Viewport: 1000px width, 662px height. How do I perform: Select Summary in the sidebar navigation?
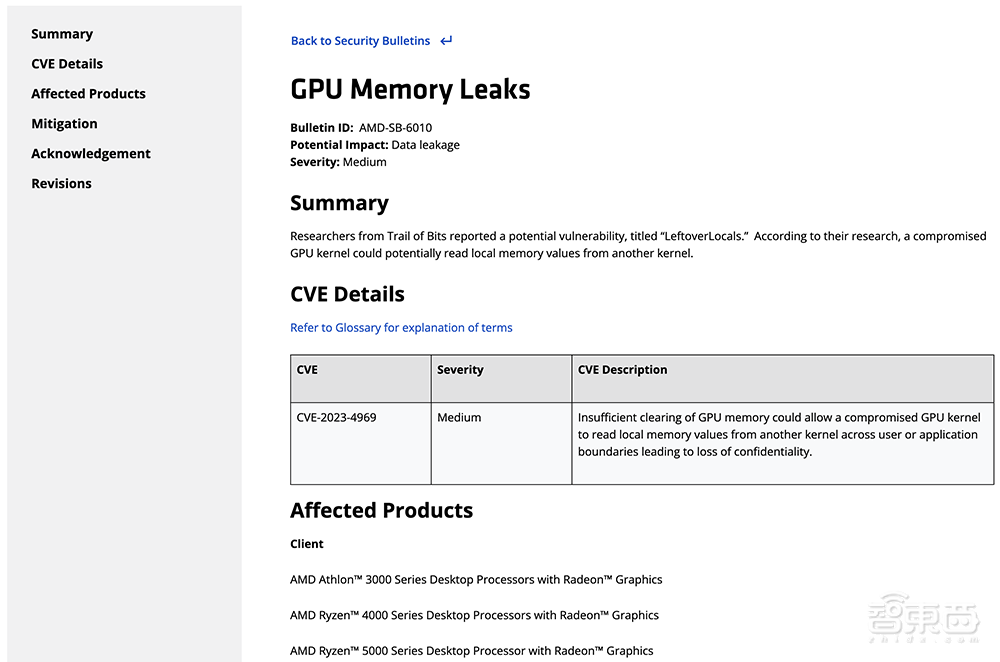(x=62, y=33)
